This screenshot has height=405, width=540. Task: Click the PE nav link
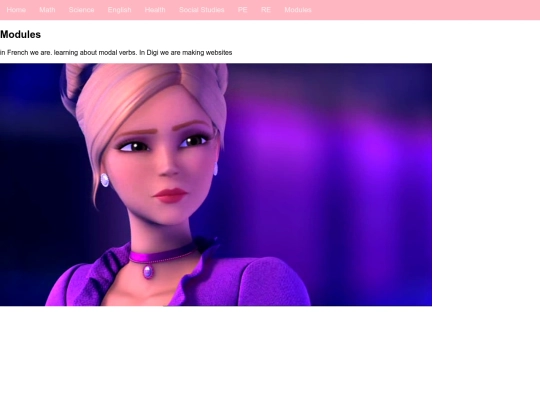242,10
